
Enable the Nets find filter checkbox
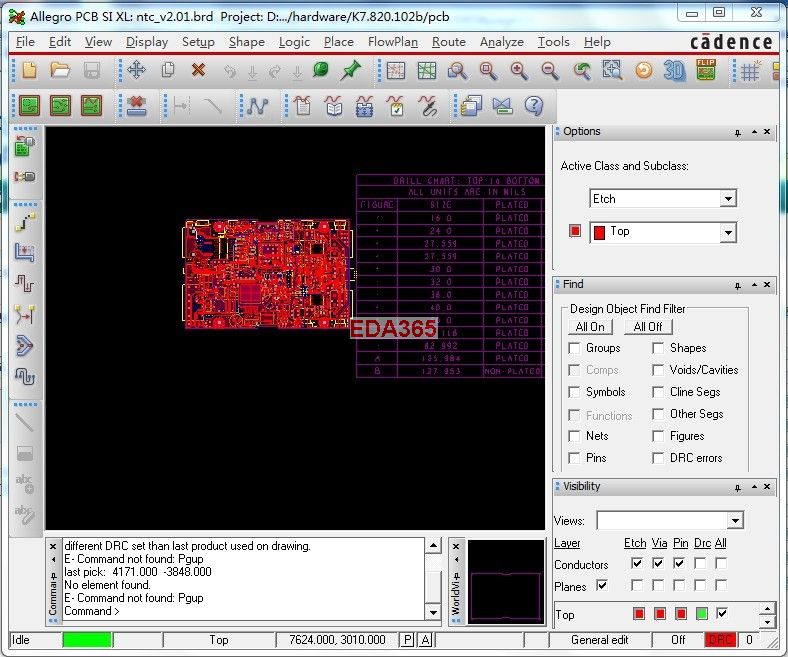574,436
